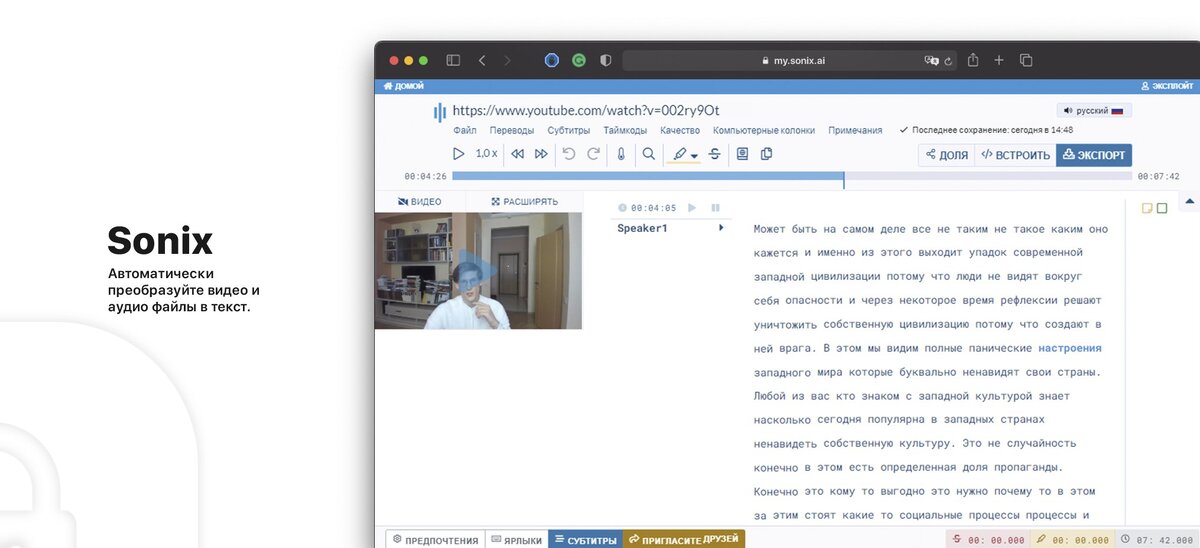Click the translate icon in address bar

(x=930, y=60)
